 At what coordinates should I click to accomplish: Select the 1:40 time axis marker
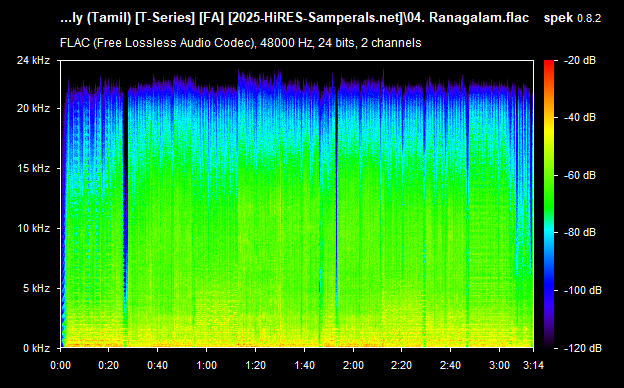pyautogui.click(x=304, y=365)
